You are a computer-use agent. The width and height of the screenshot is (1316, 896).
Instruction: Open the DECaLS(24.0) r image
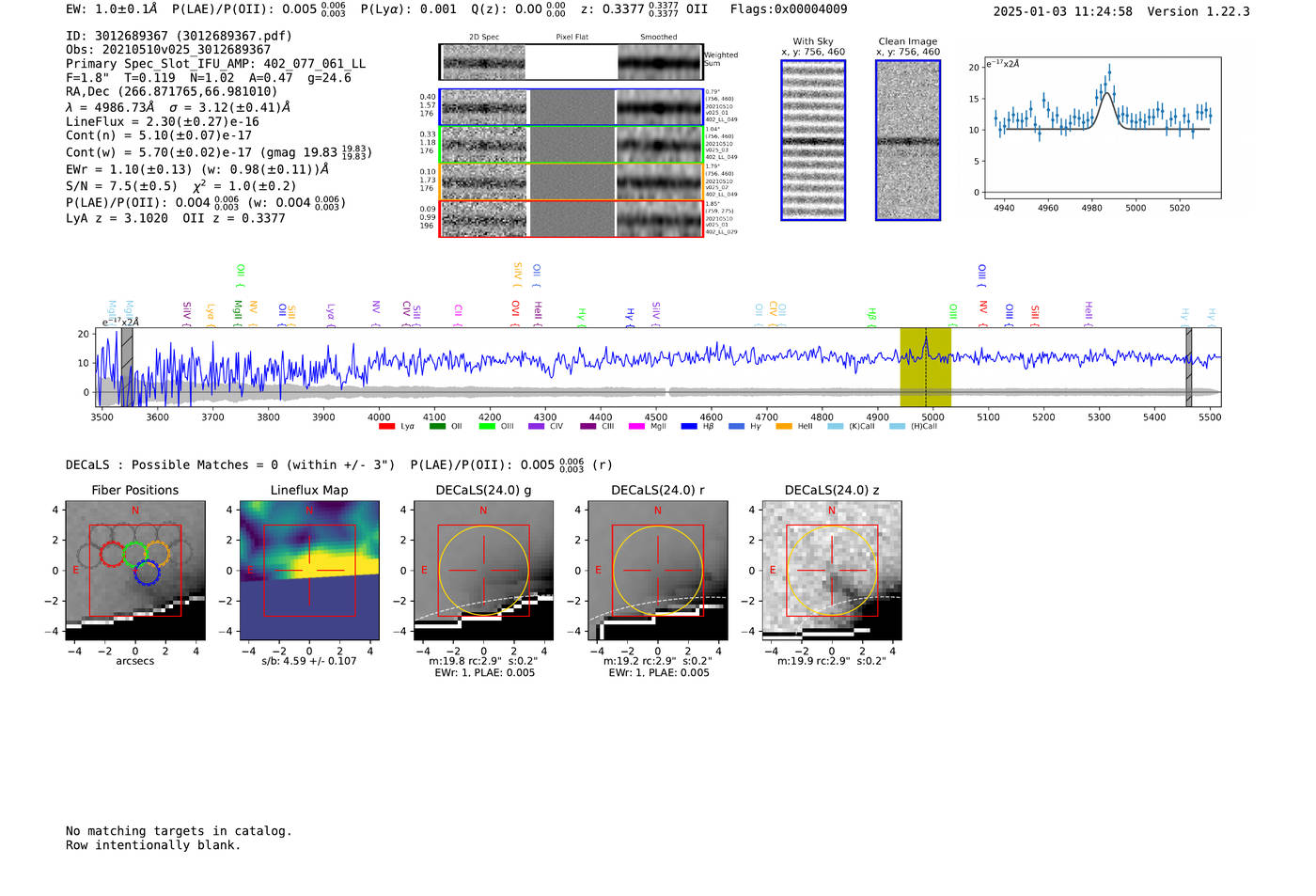coord(657,571)
